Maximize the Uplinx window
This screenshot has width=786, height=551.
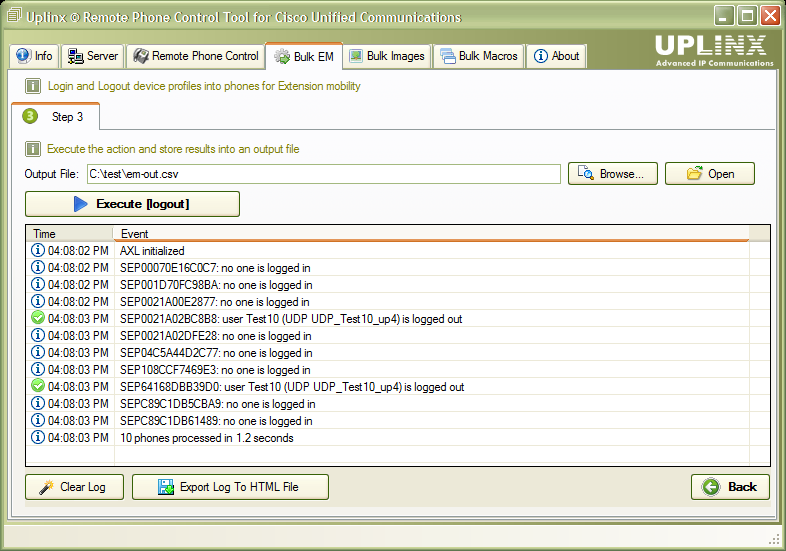coord(746,16)
